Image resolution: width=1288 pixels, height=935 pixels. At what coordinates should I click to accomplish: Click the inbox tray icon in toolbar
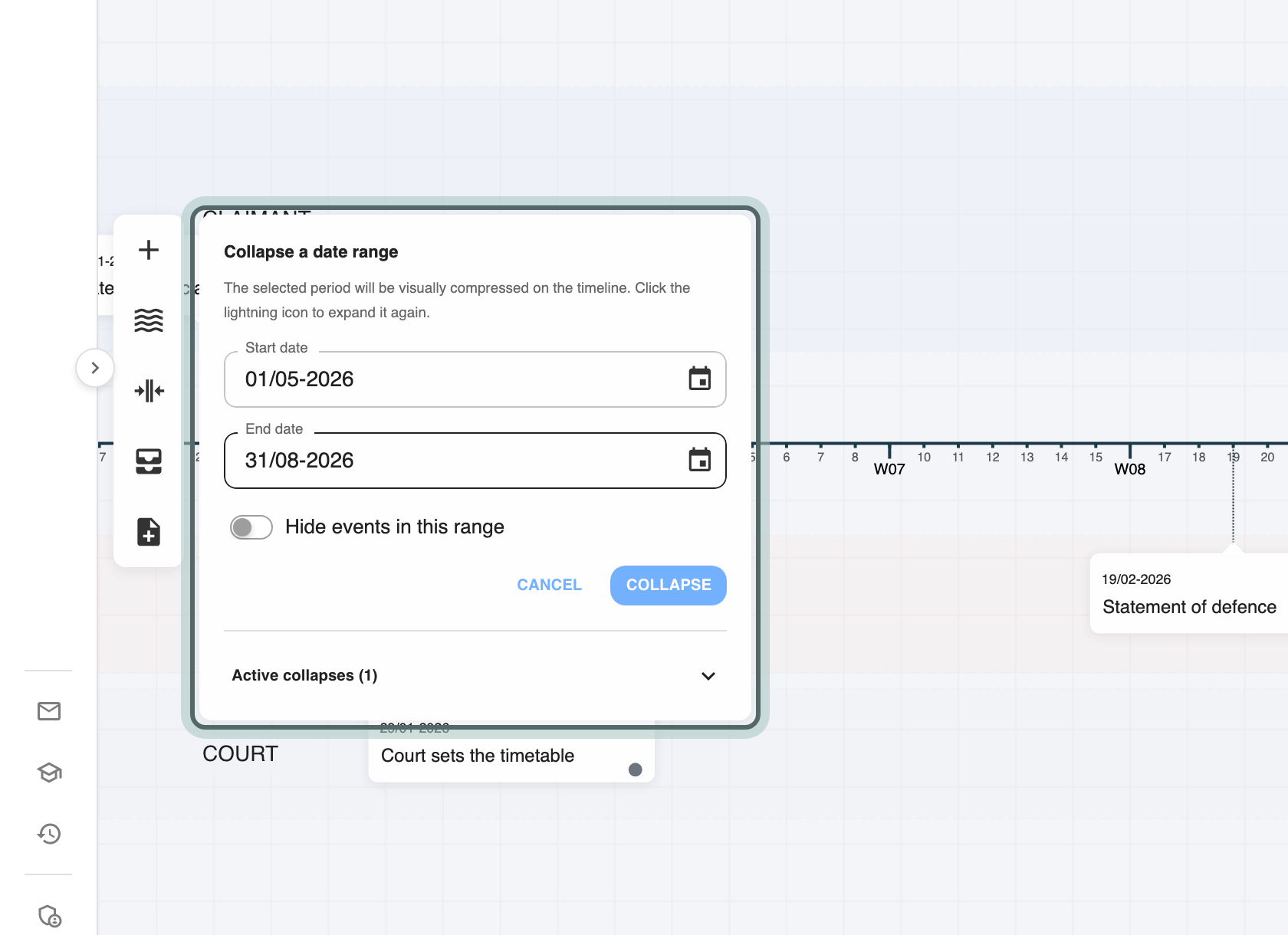(x=149, y=461)
